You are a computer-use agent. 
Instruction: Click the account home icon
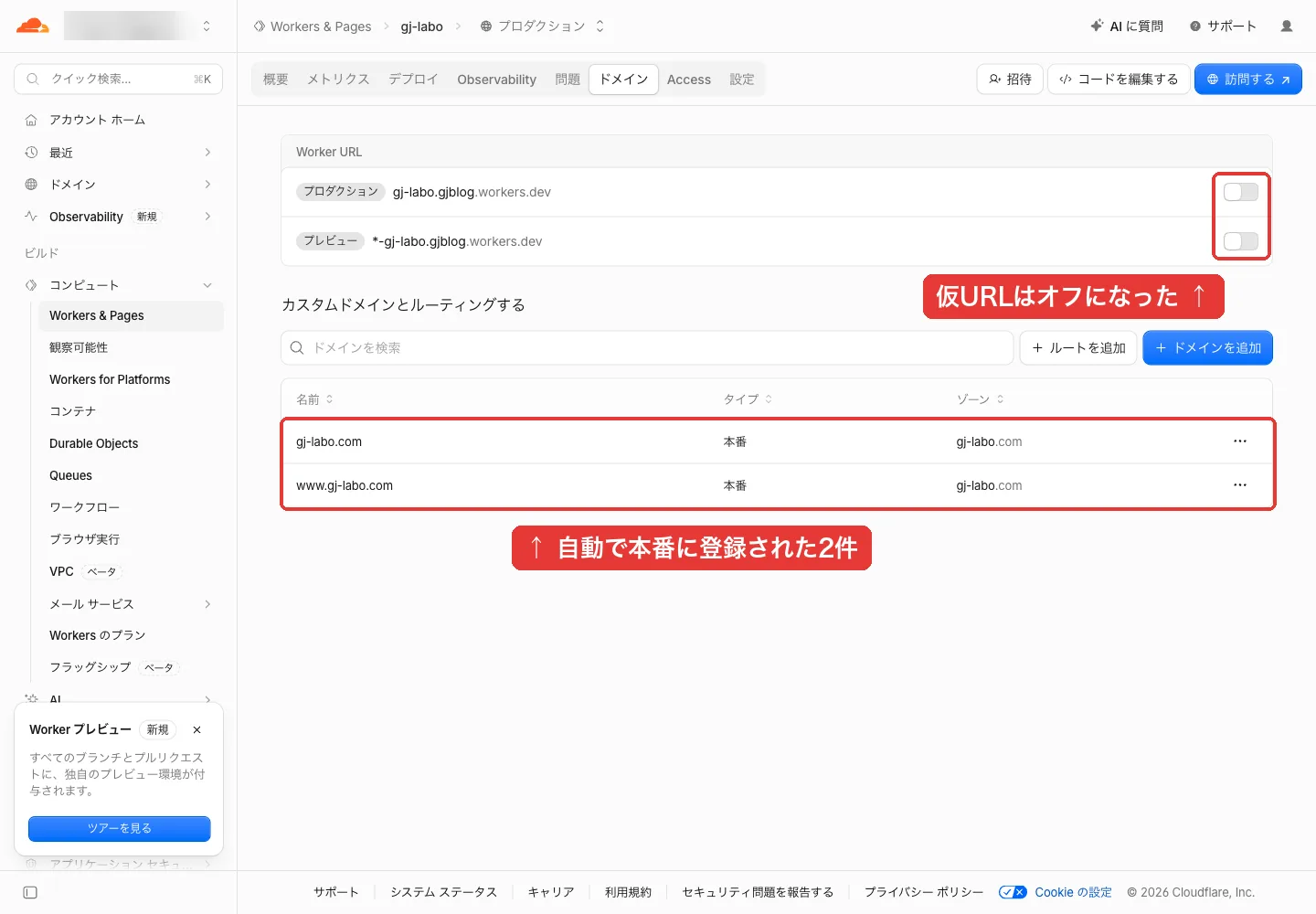click(31, 120)
